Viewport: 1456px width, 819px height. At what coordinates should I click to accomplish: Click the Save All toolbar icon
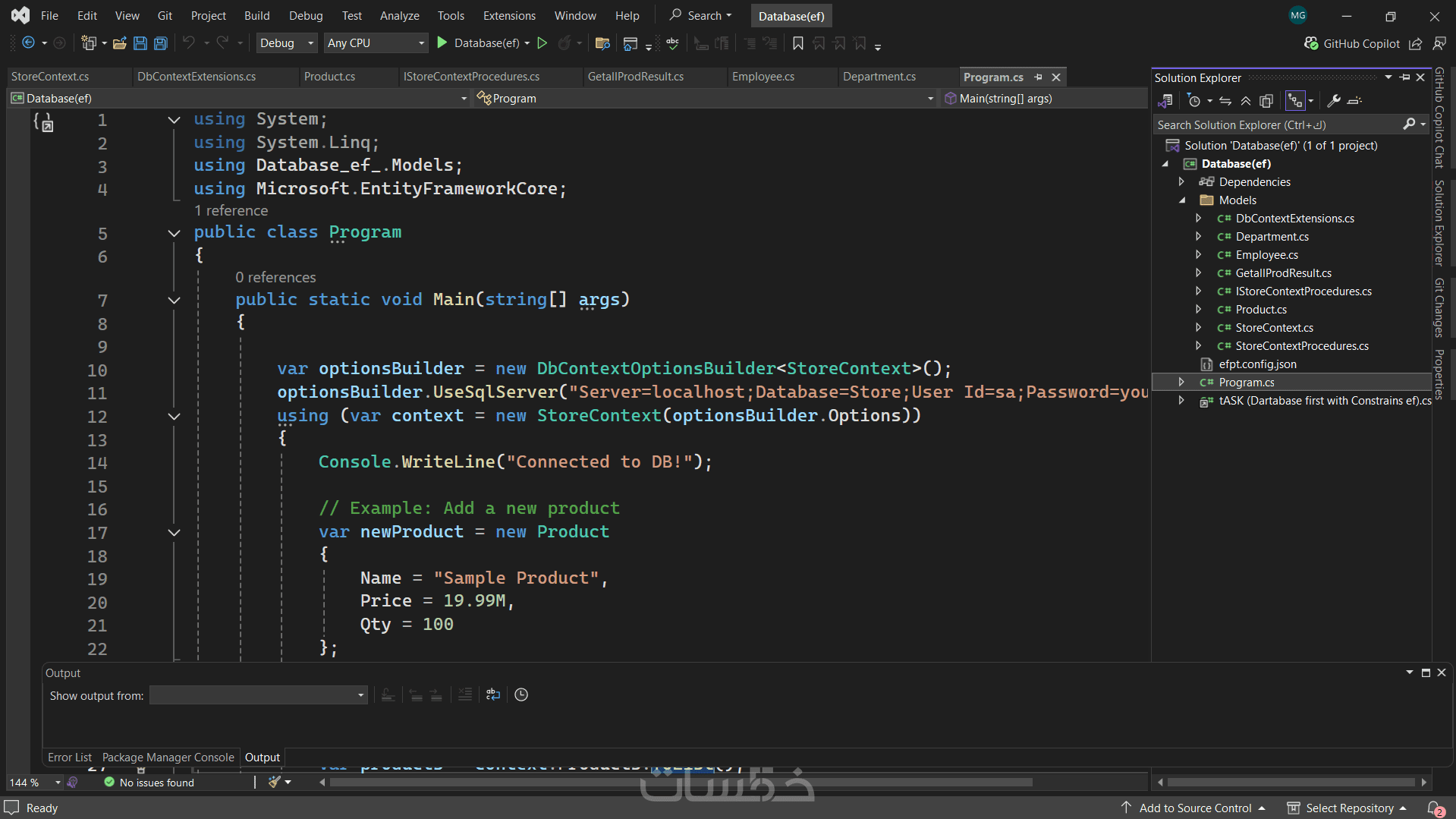tap(161, 43)
